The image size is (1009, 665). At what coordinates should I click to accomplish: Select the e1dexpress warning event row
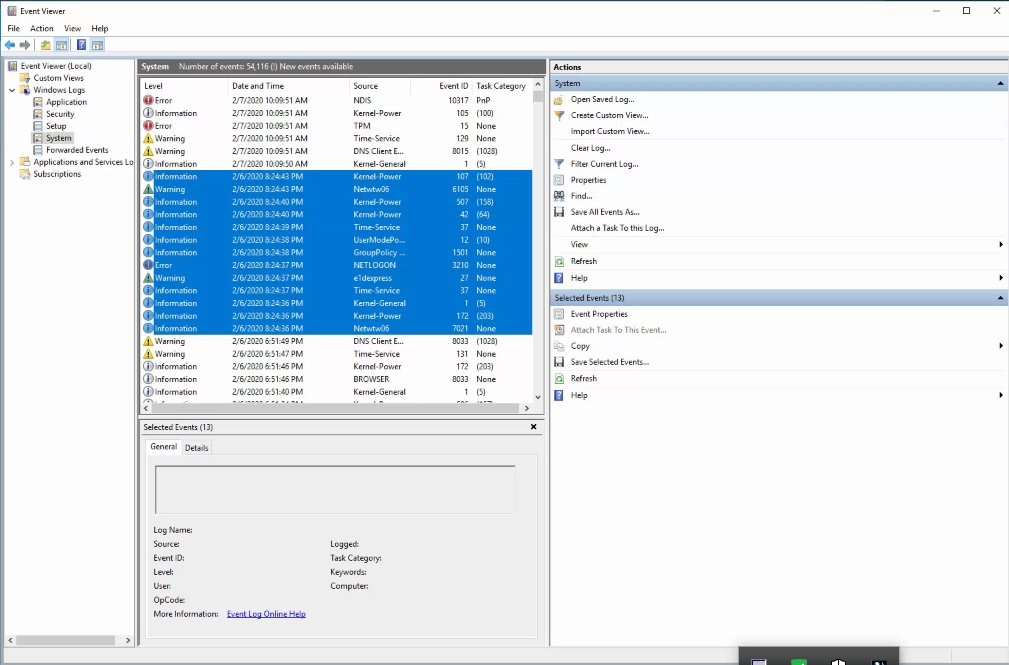pos(337,278)
